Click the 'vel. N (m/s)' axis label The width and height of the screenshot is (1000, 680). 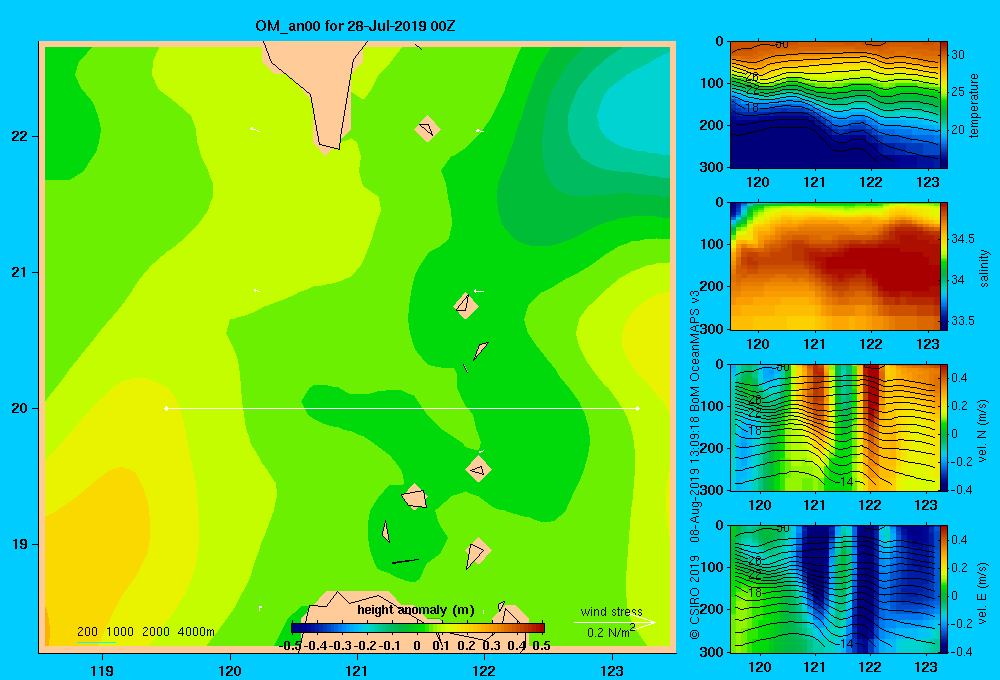click(983, 431)
